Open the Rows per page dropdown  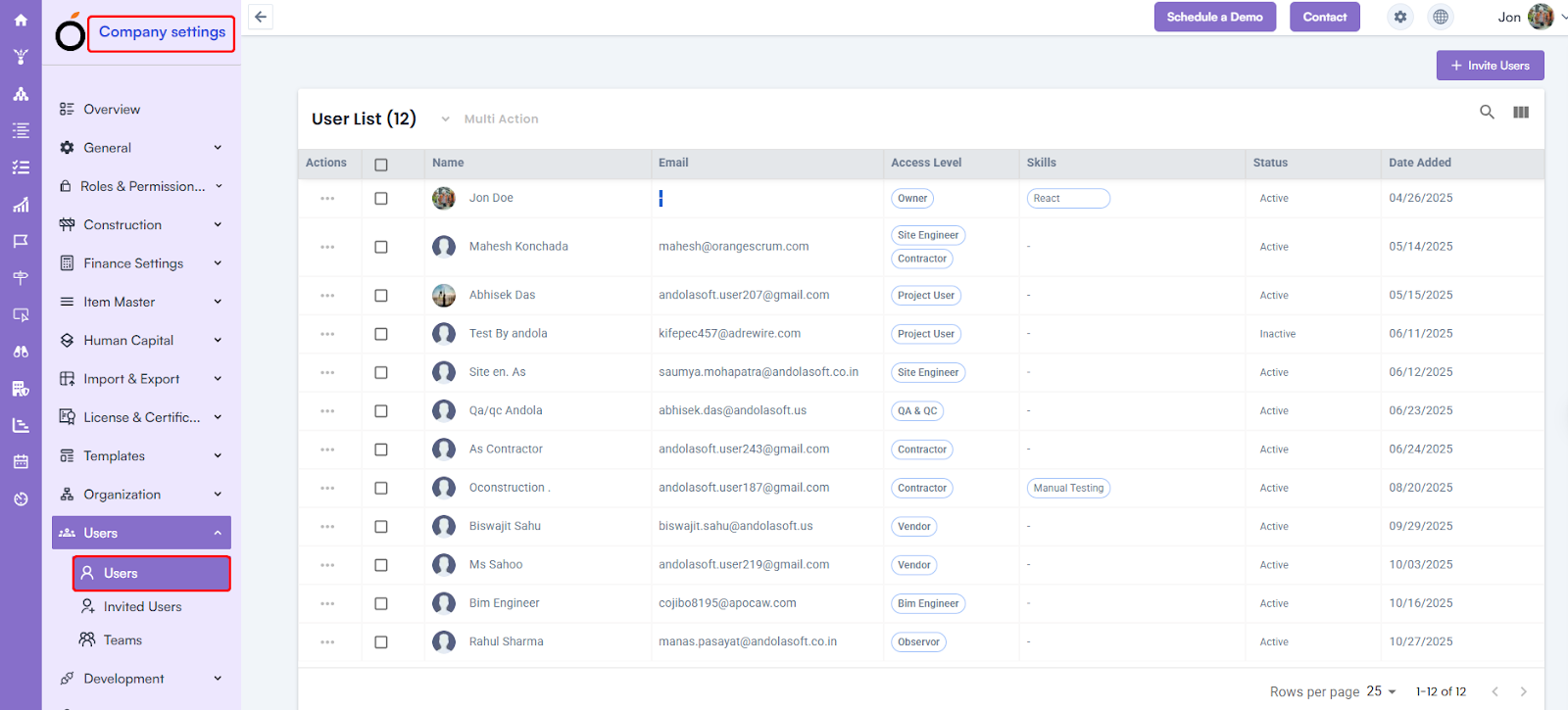pyautogui.click(x=1382, y=691)
